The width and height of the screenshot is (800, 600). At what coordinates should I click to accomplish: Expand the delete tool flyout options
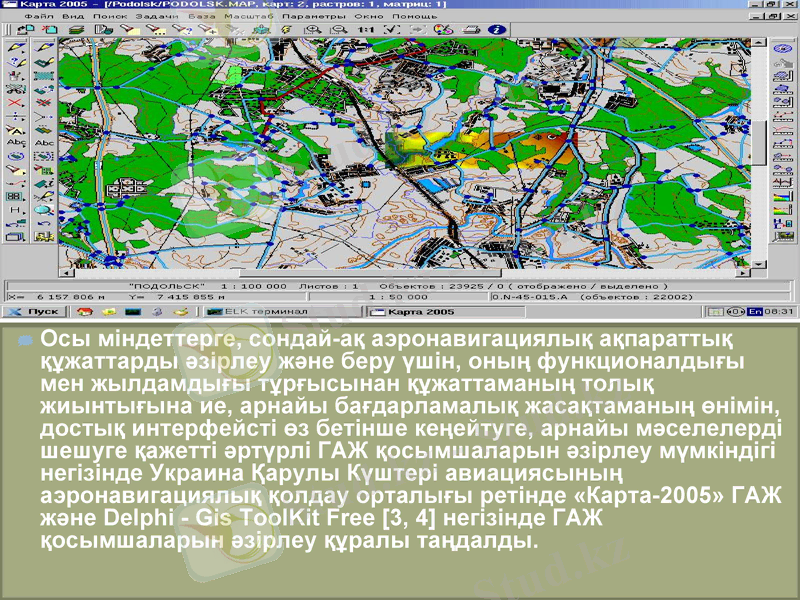coord(23,104)
